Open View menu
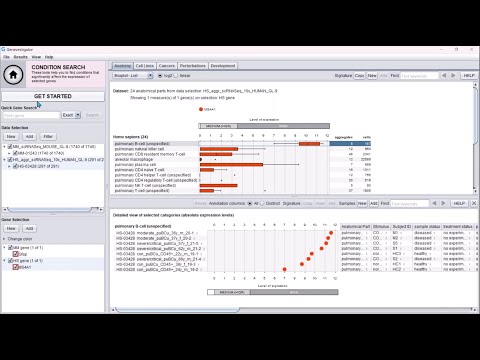 tap(36, 57)
